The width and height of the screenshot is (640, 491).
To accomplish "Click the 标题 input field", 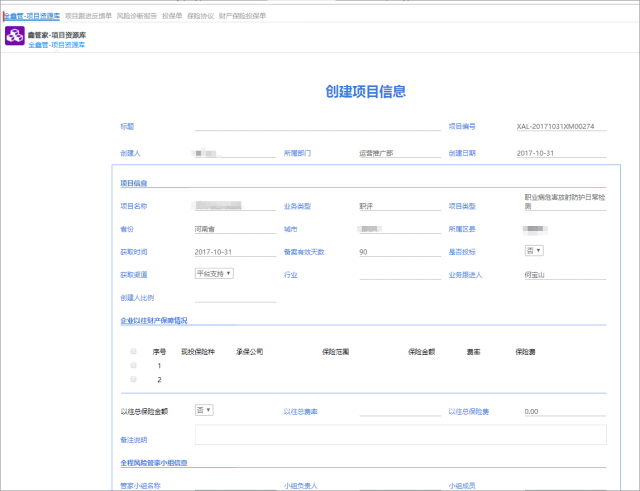I will pyautogui.click(x=318, y=126).
